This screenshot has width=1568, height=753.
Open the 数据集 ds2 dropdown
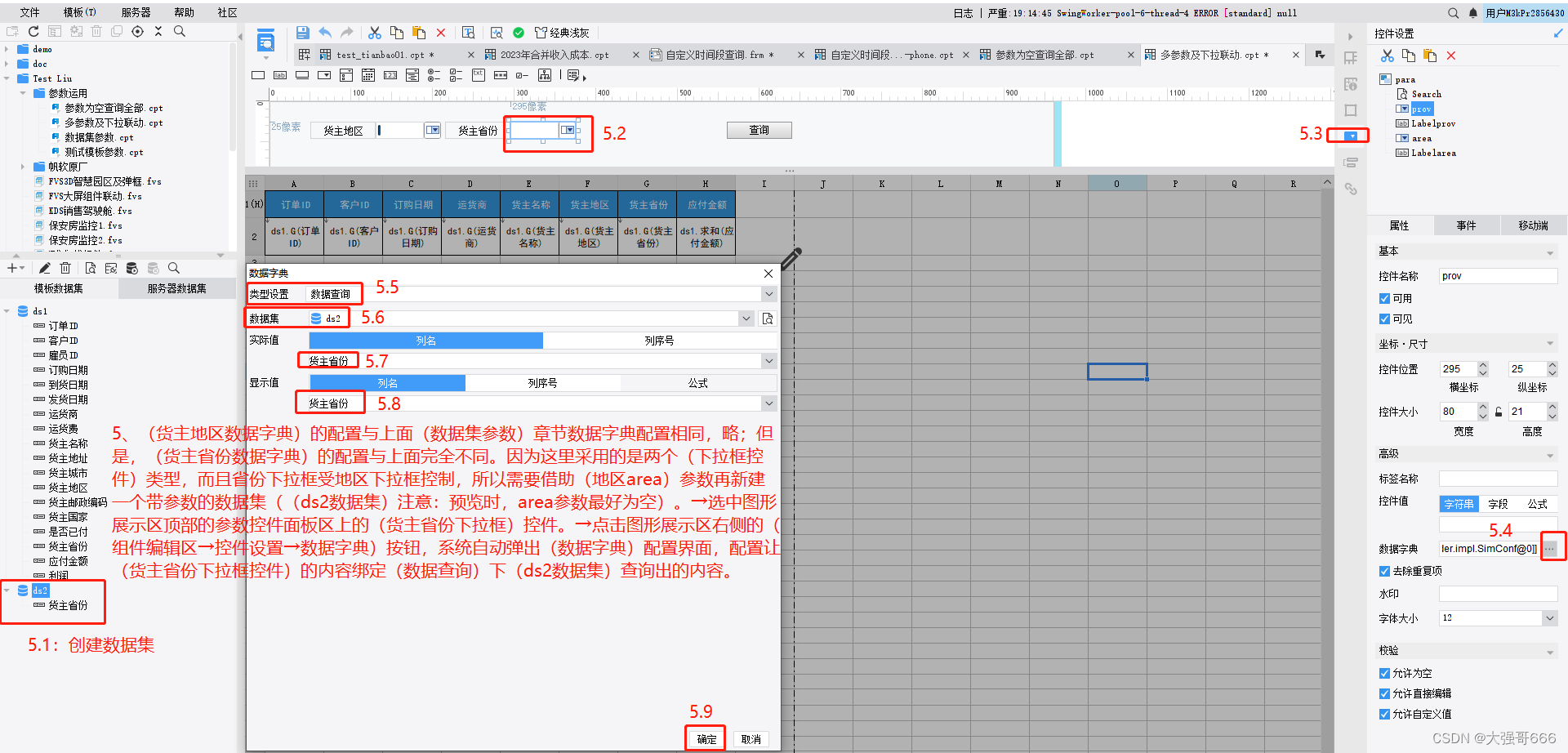tap(746, 319)
